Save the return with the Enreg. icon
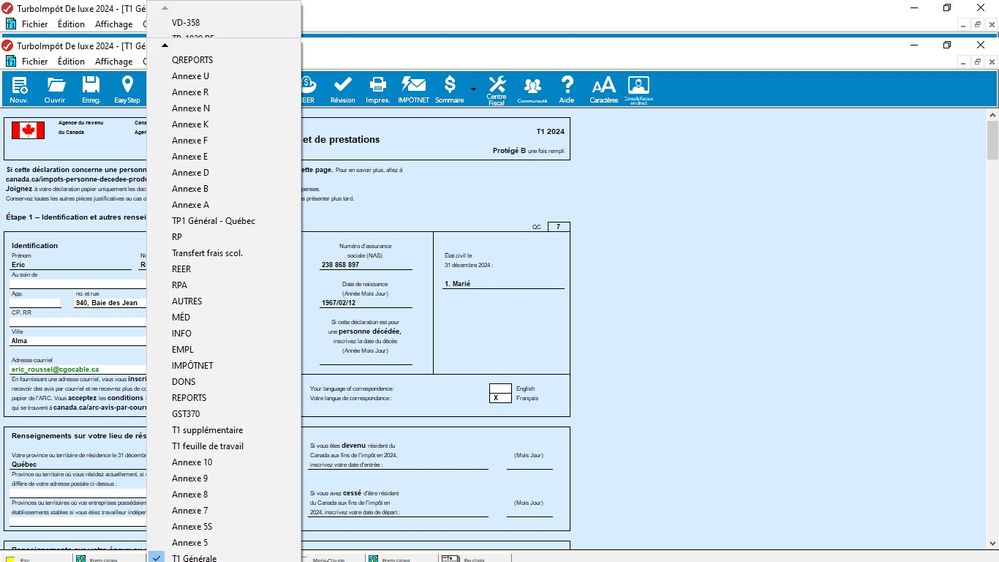Screen dimensions: 999x562 pos(91,89)
